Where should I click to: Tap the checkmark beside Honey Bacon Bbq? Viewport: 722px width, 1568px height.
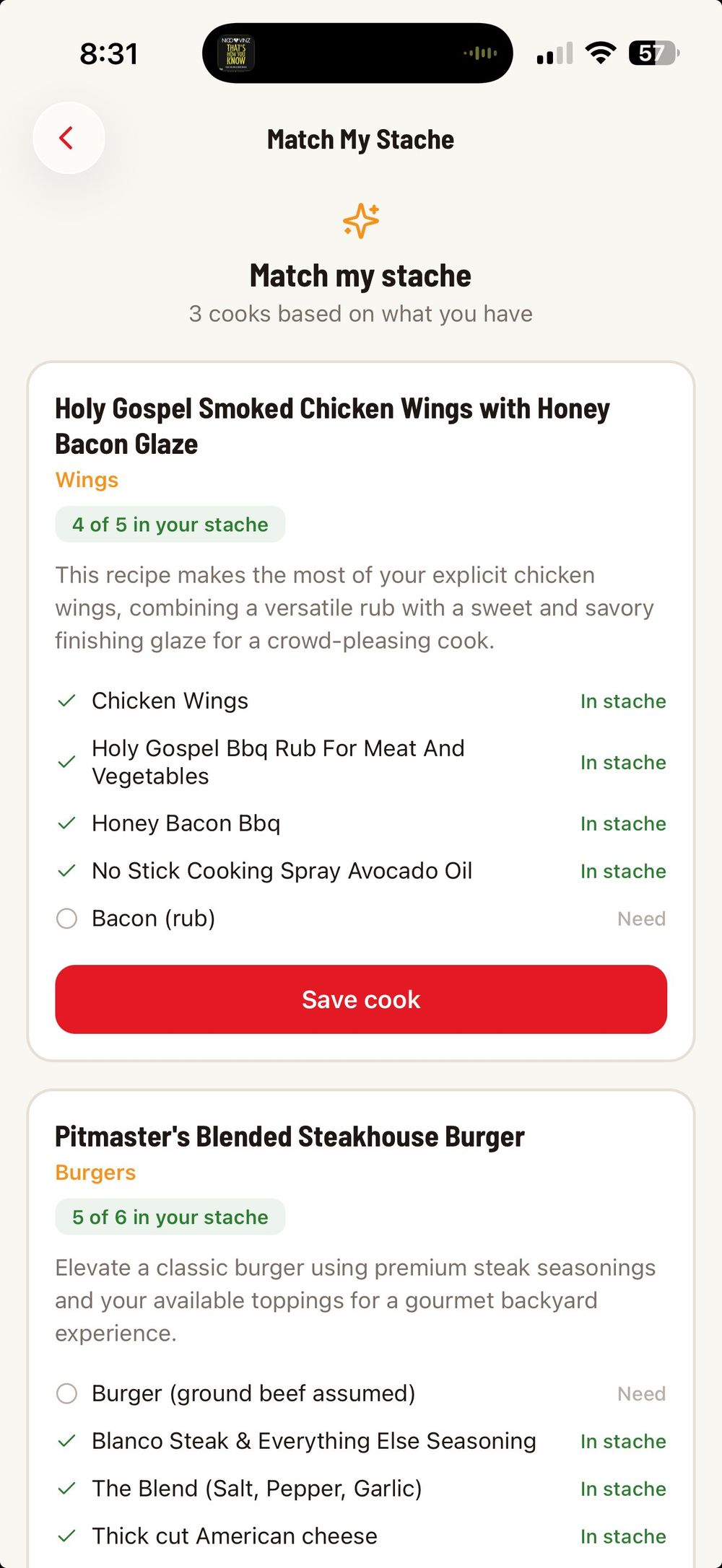(66, 823)
